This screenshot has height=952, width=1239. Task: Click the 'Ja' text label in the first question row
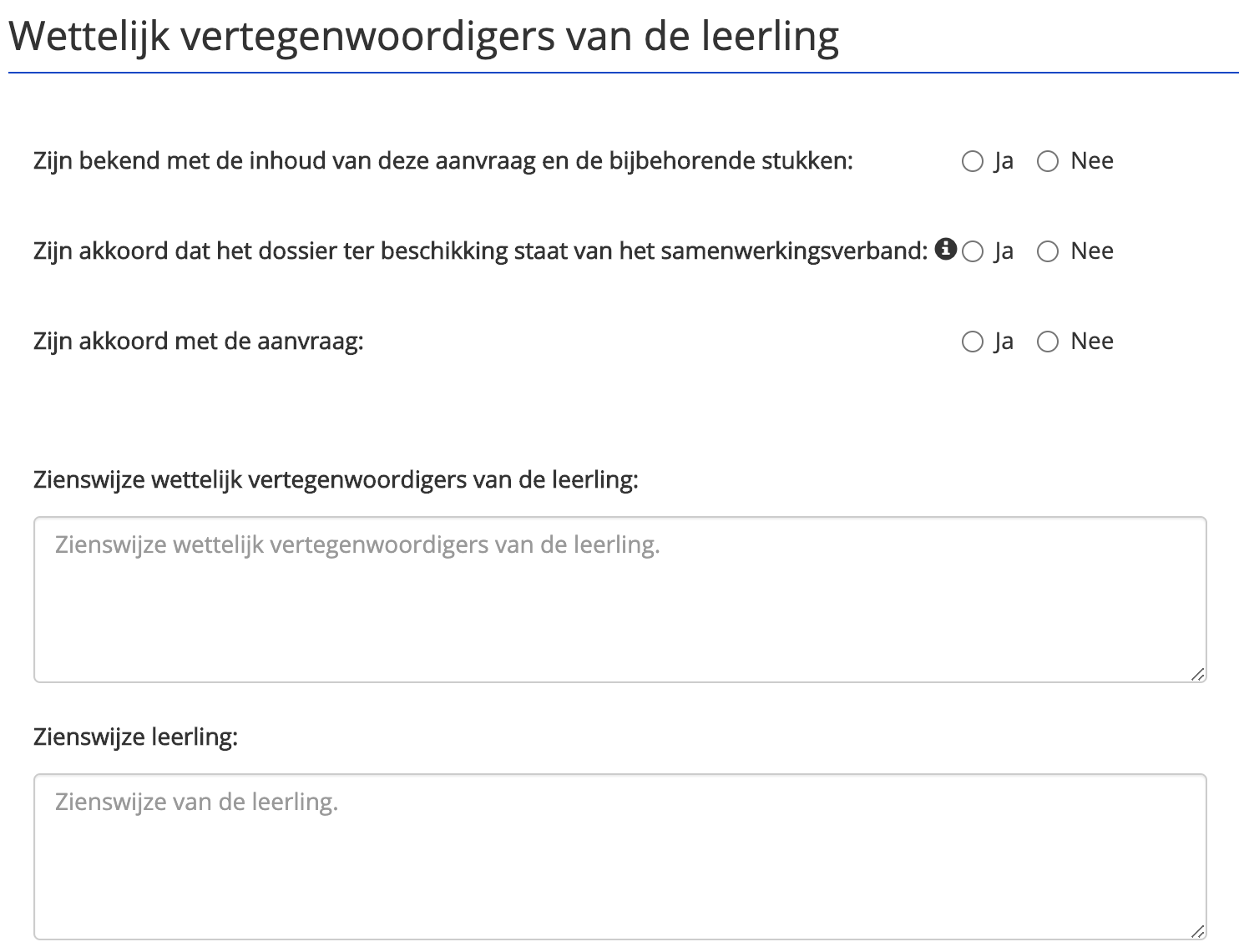[1004, 161]
